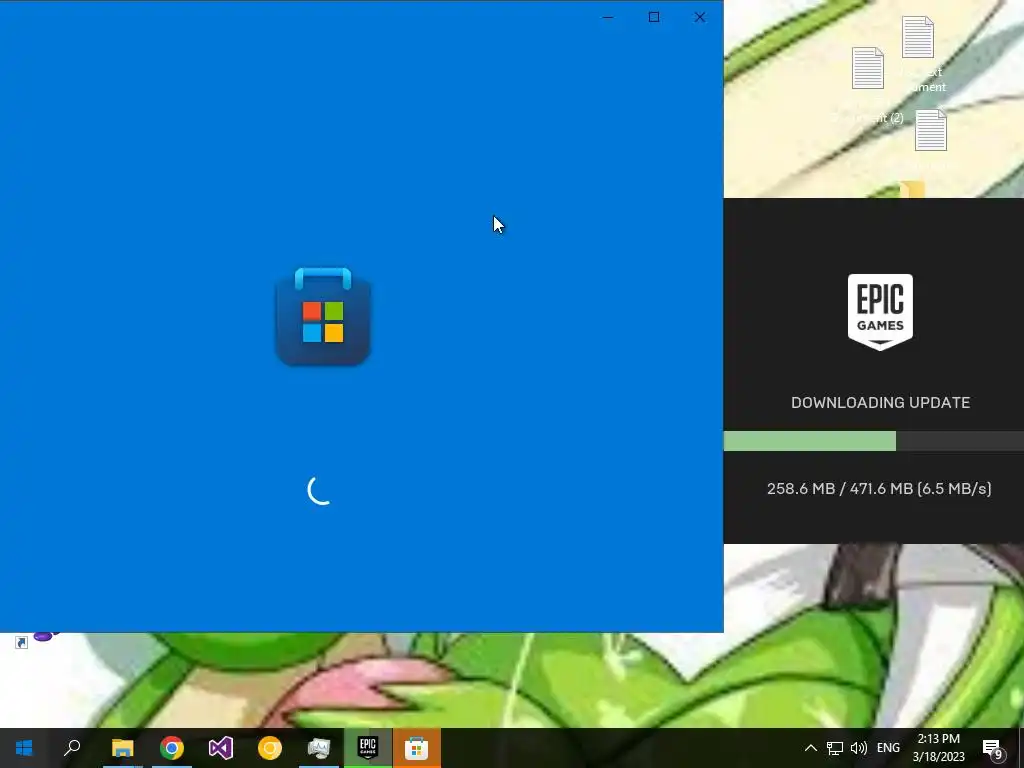This screenshot has height=768, width=1024.
Task: Switch ENG input language indicator
Action: [x=888, y=748]
